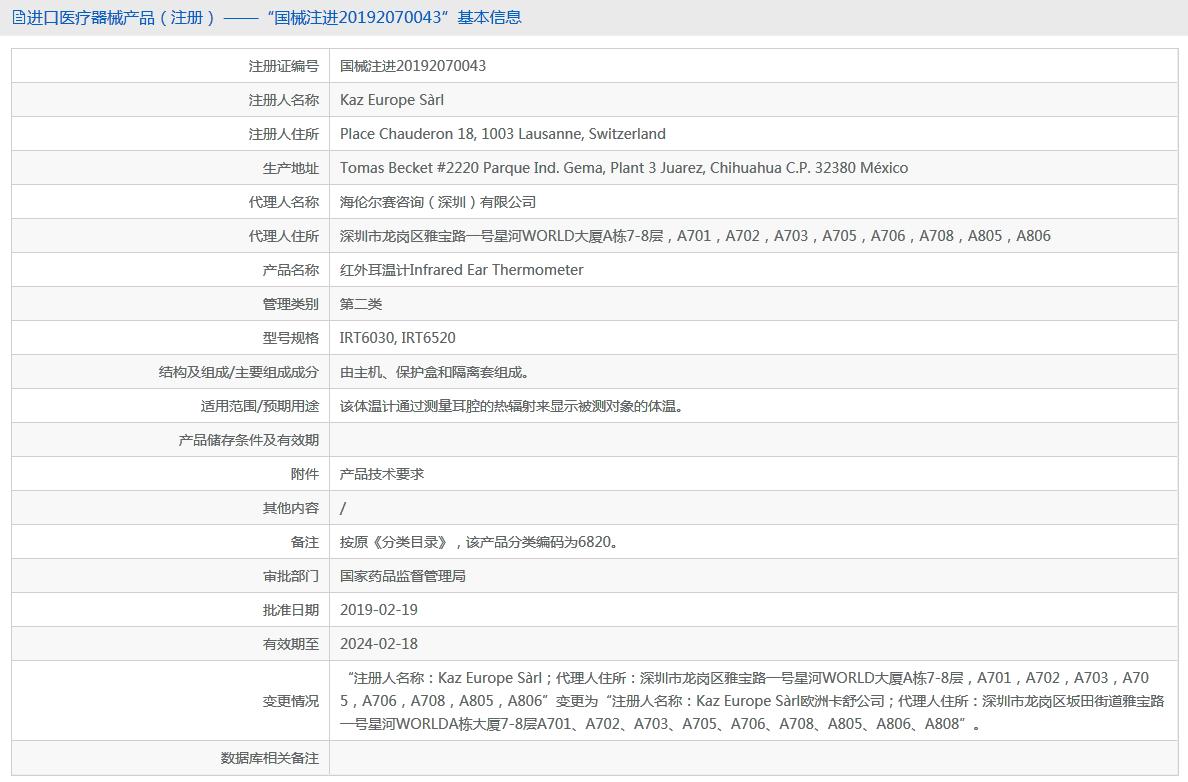Select expiry date 2024-02-18
This screenshot has width=1188, height=782.
[x=379, y=644]
